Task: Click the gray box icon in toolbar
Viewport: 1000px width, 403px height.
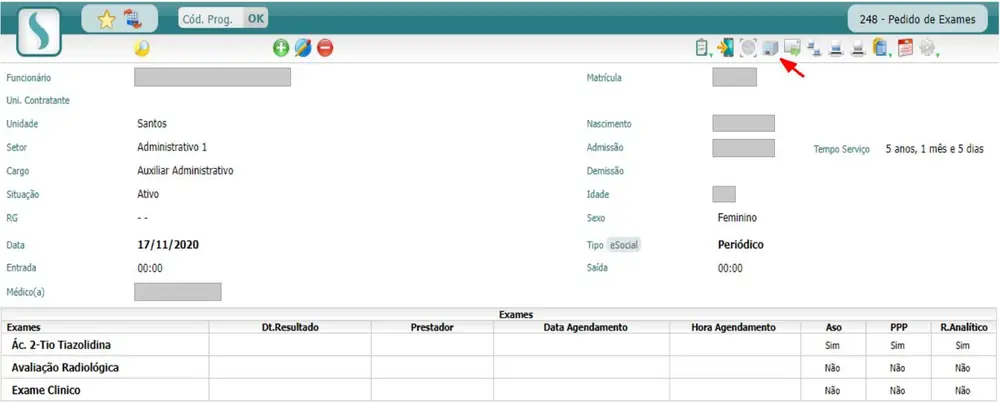Action: point(770,48)
